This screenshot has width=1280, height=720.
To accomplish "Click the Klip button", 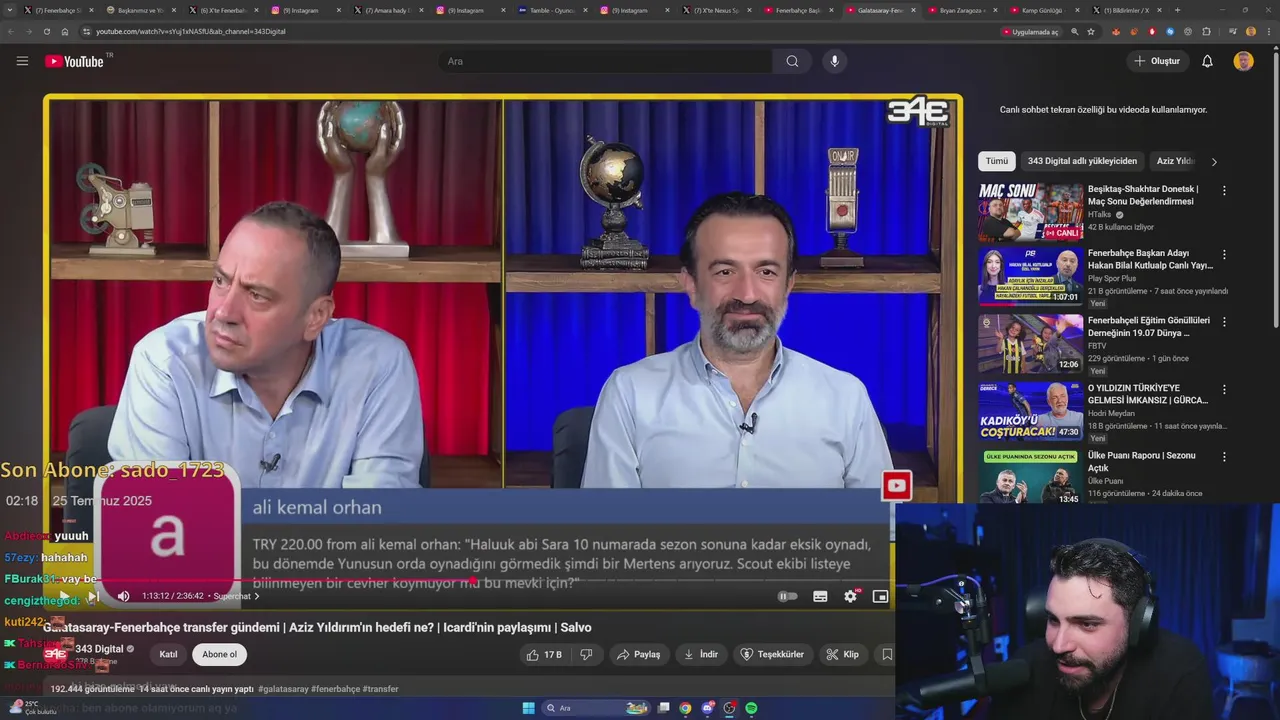I will [842, 654].
